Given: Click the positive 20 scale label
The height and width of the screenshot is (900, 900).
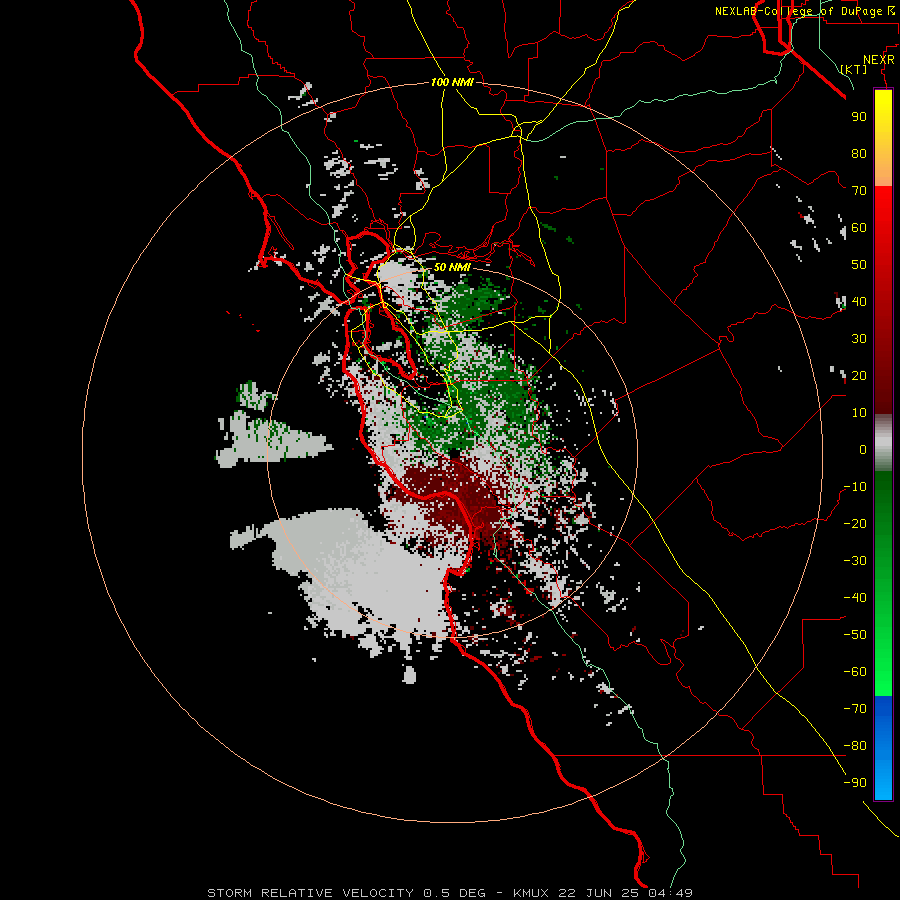Looking at the screenshot, I should click(x=859, y=375).
